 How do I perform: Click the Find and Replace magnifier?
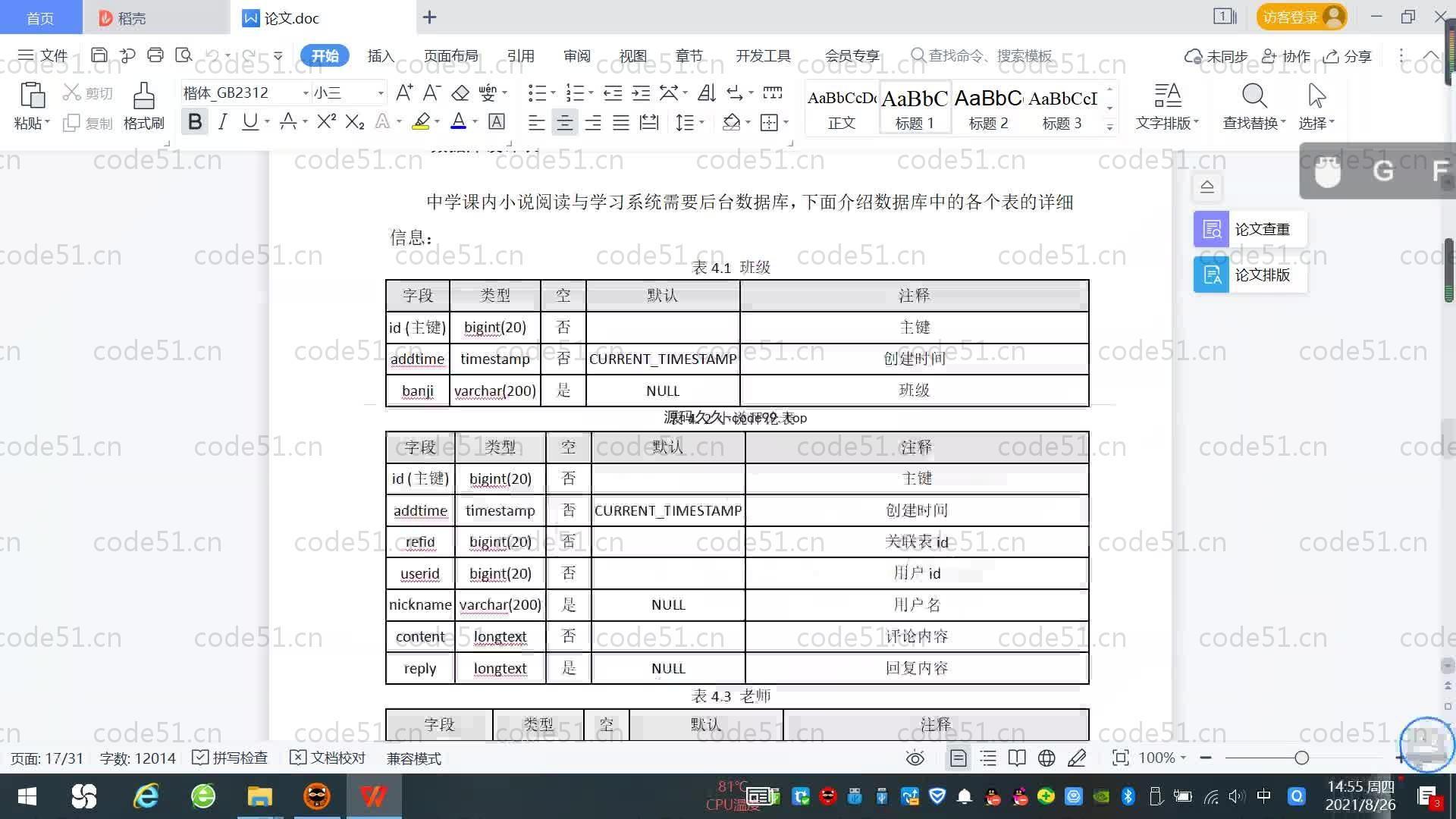tap(1254, 96)
